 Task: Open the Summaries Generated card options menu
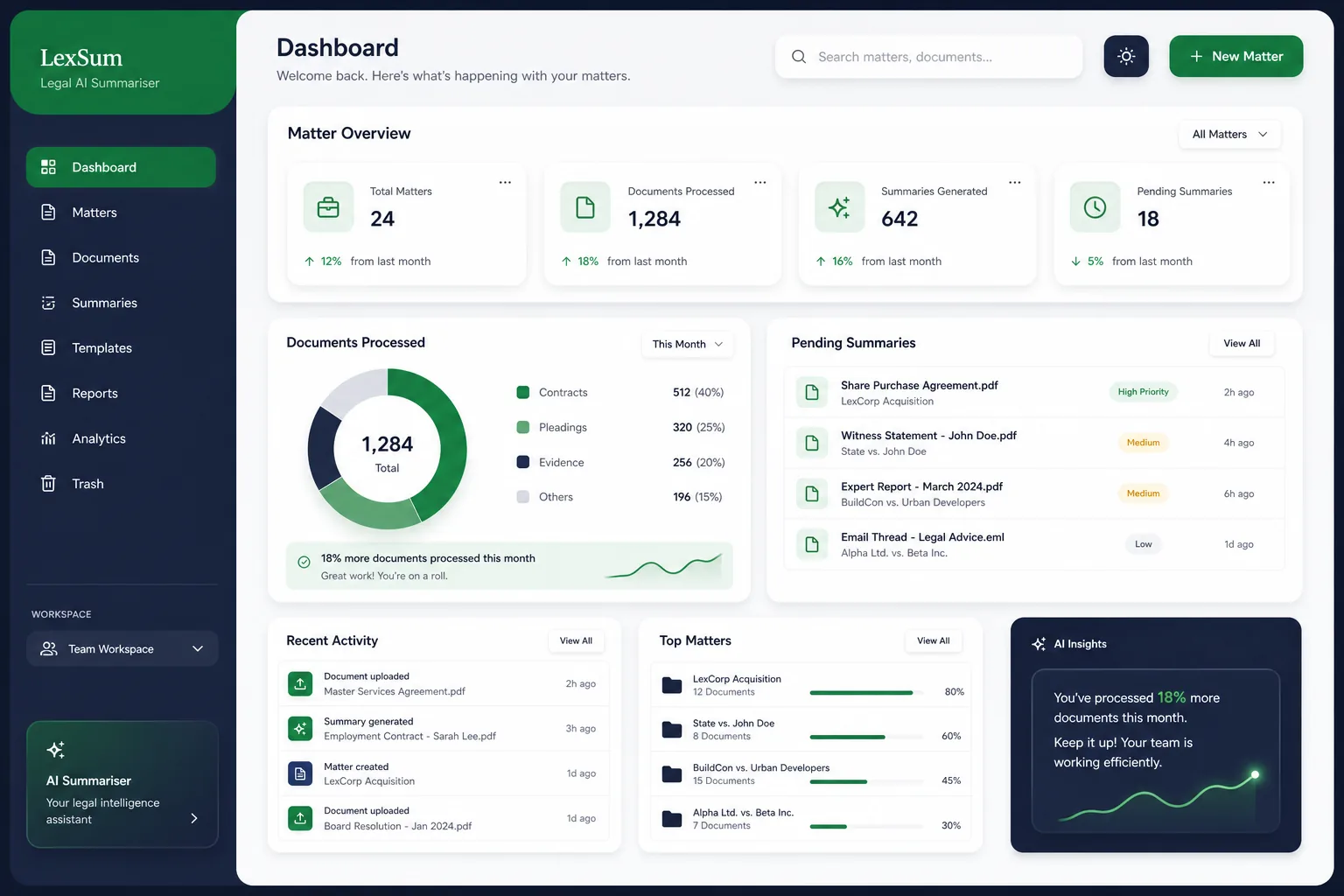point(1015,182)
